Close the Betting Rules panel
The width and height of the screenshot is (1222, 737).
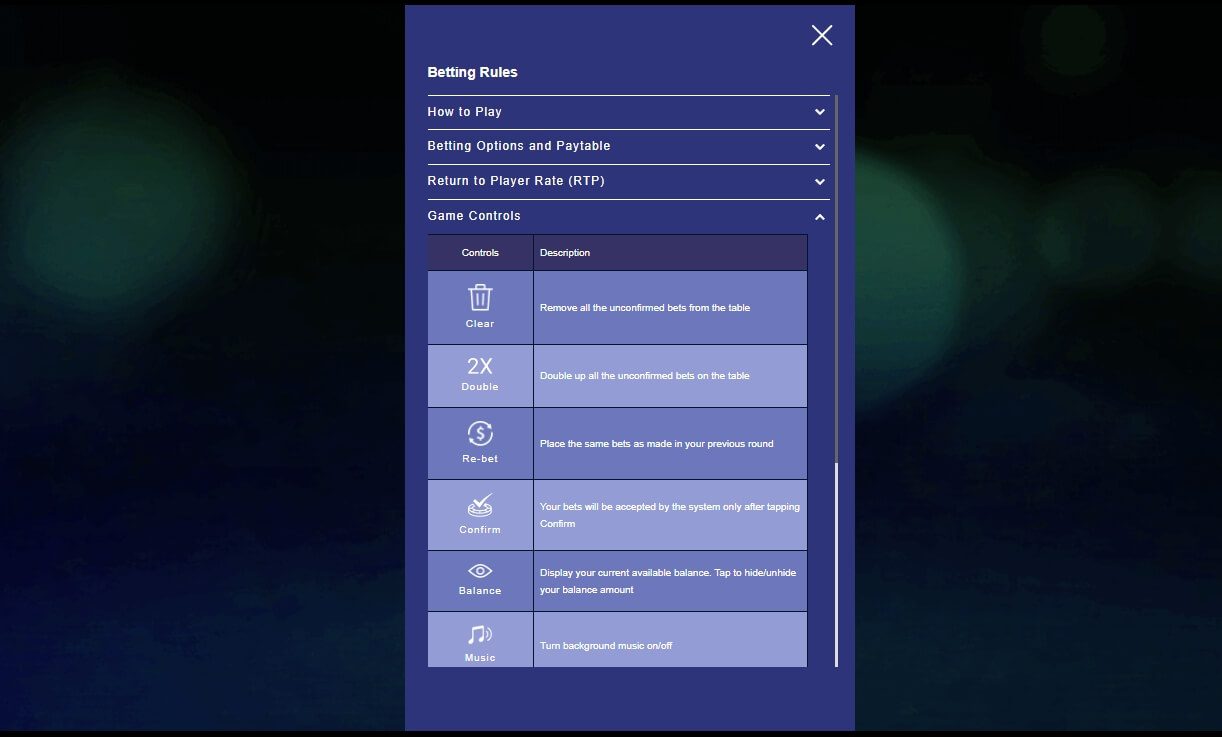(822, 36)
